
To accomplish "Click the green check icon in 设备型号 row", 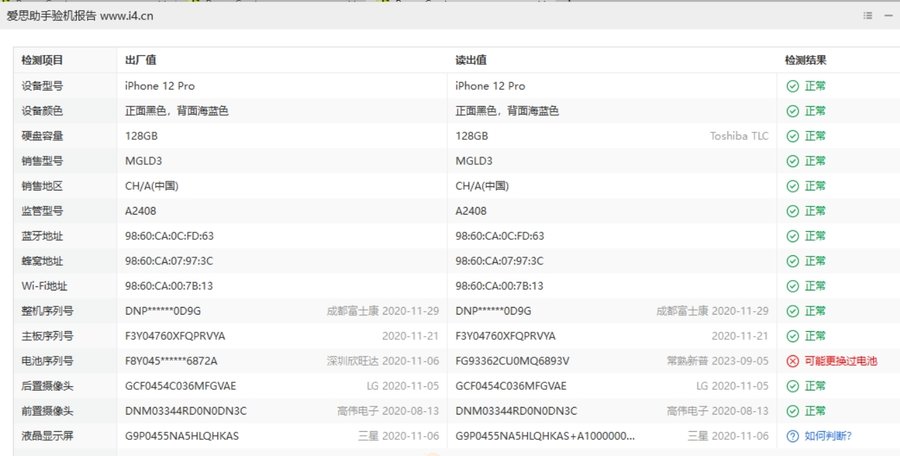I will coord(793,86).
